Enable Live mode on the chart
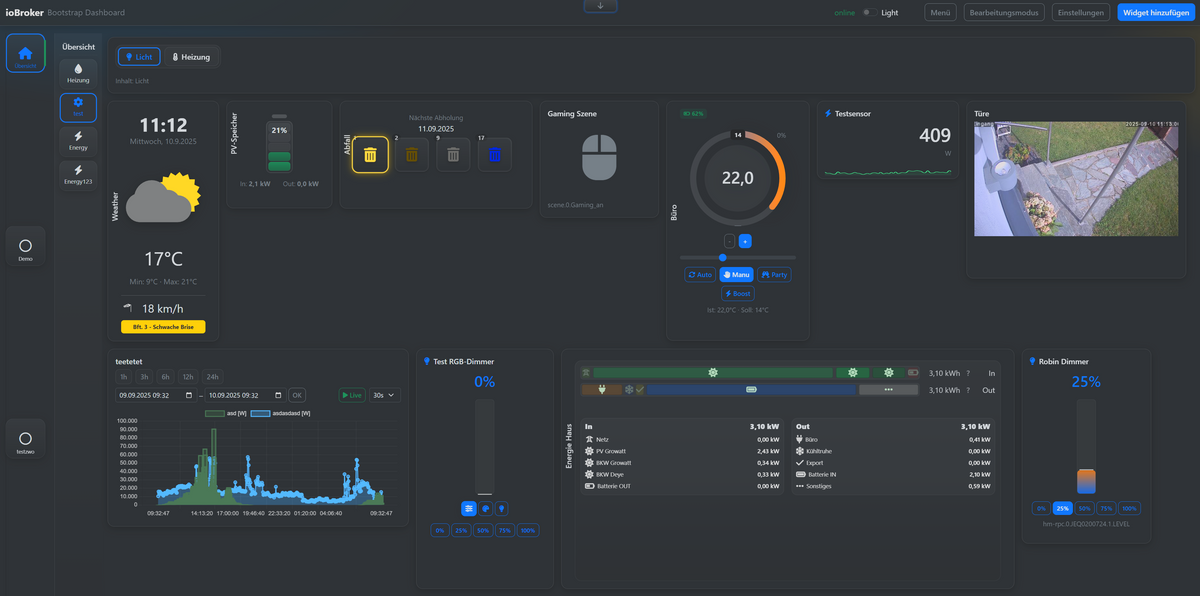The image size is (1200, 596). (x=351, y=395)
